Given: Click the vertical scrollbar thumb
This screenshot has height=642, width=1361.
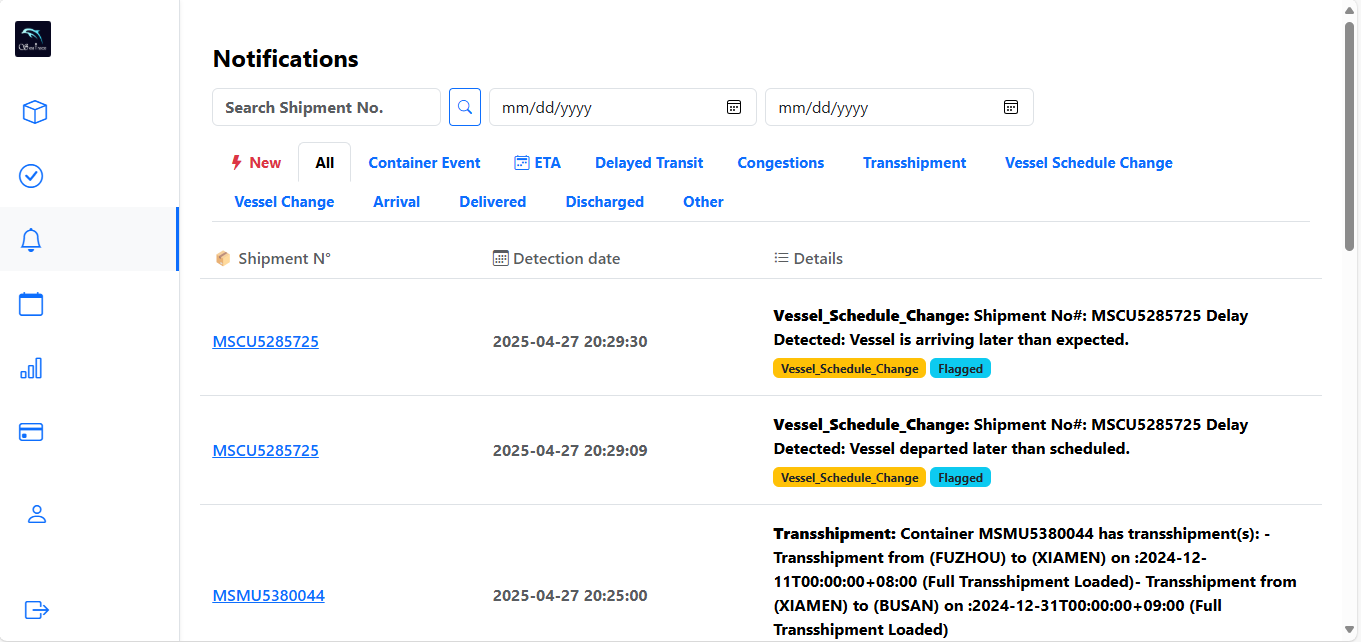Looking at the screenshot, I should (1350, 135).
